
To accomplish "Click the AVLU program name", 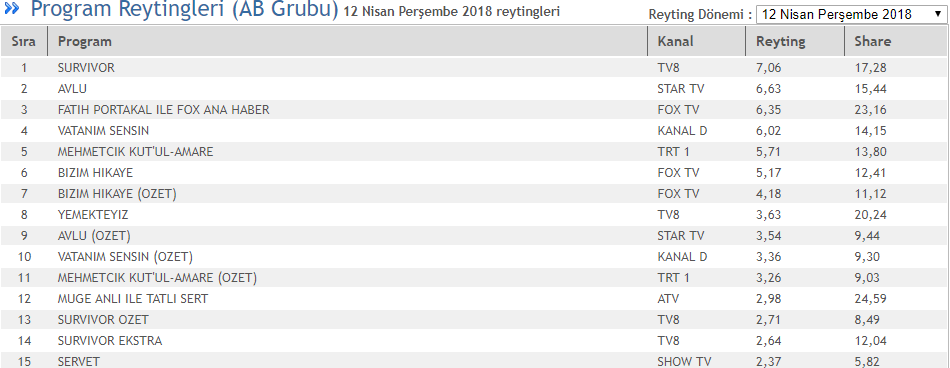I will (x=72, y=89).
